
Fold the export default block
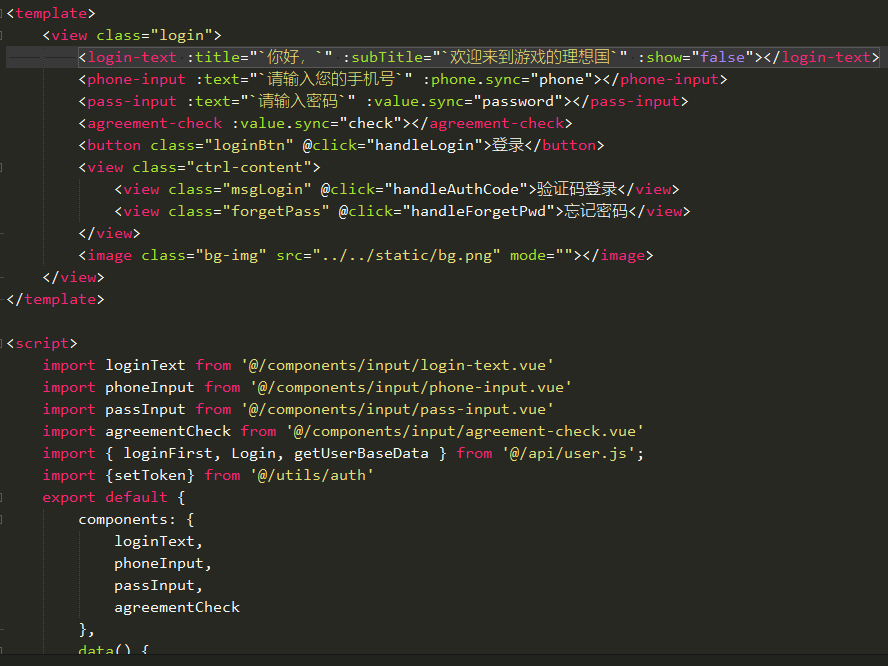[3, 498]
